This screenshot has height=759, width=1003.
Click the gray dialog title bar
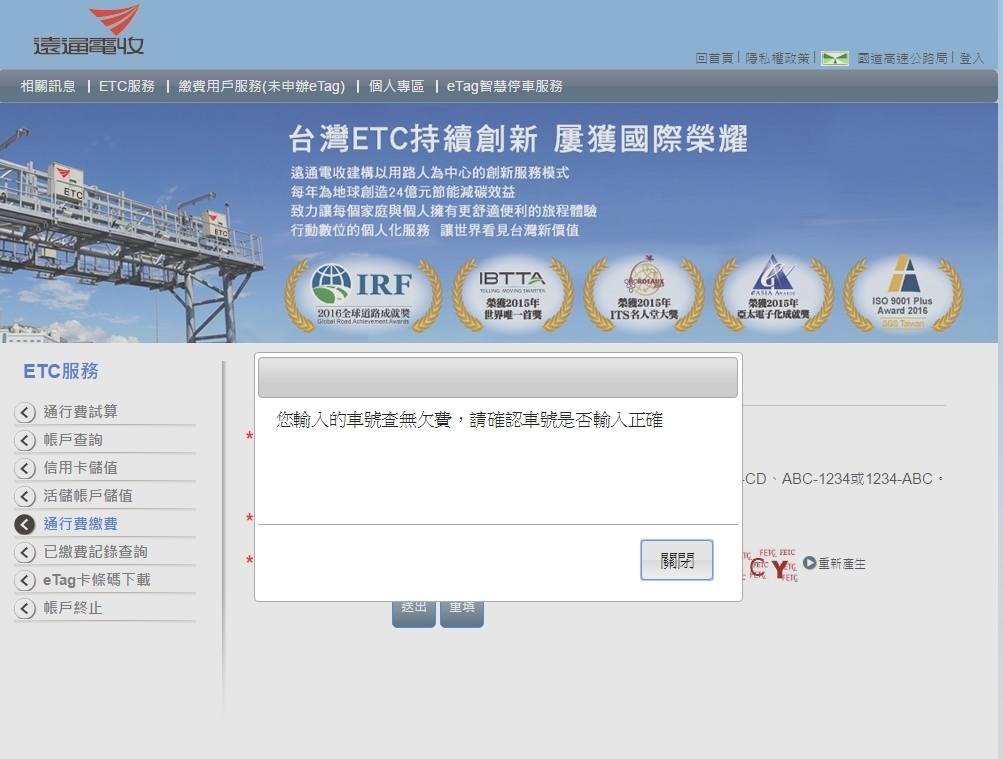coord(498,377)
